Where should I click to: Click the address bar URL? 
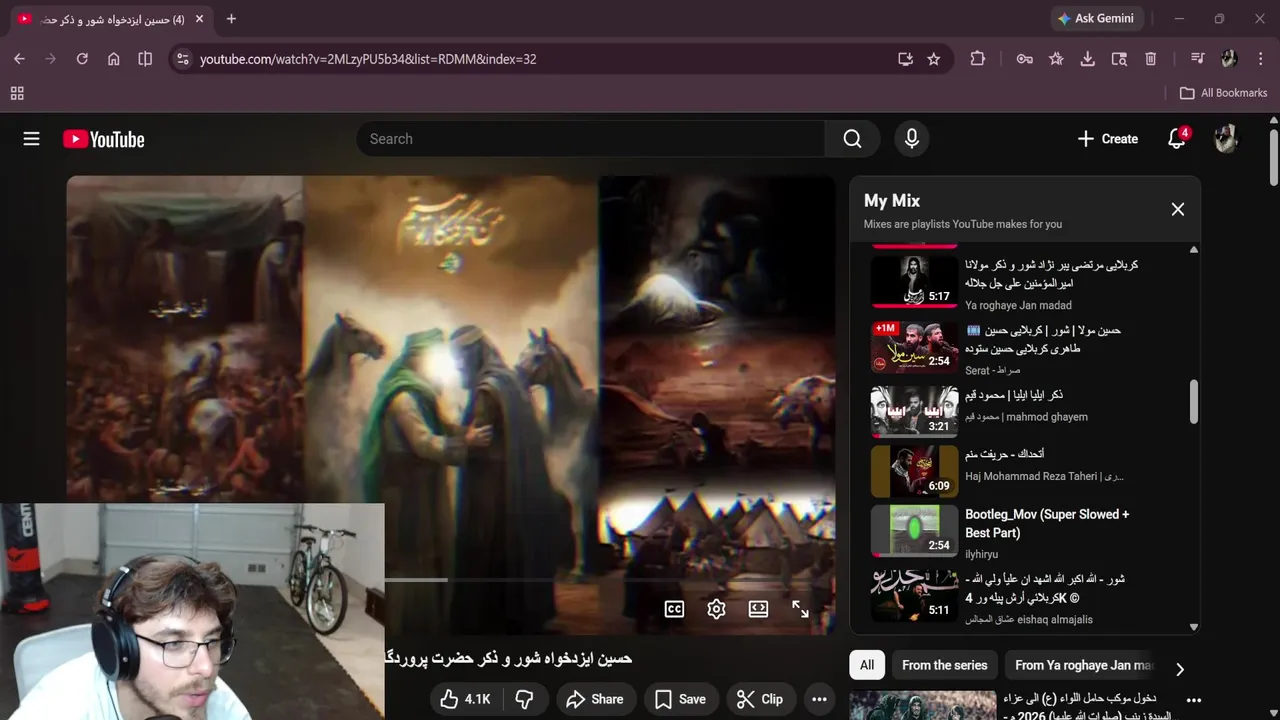click(368, 59)
